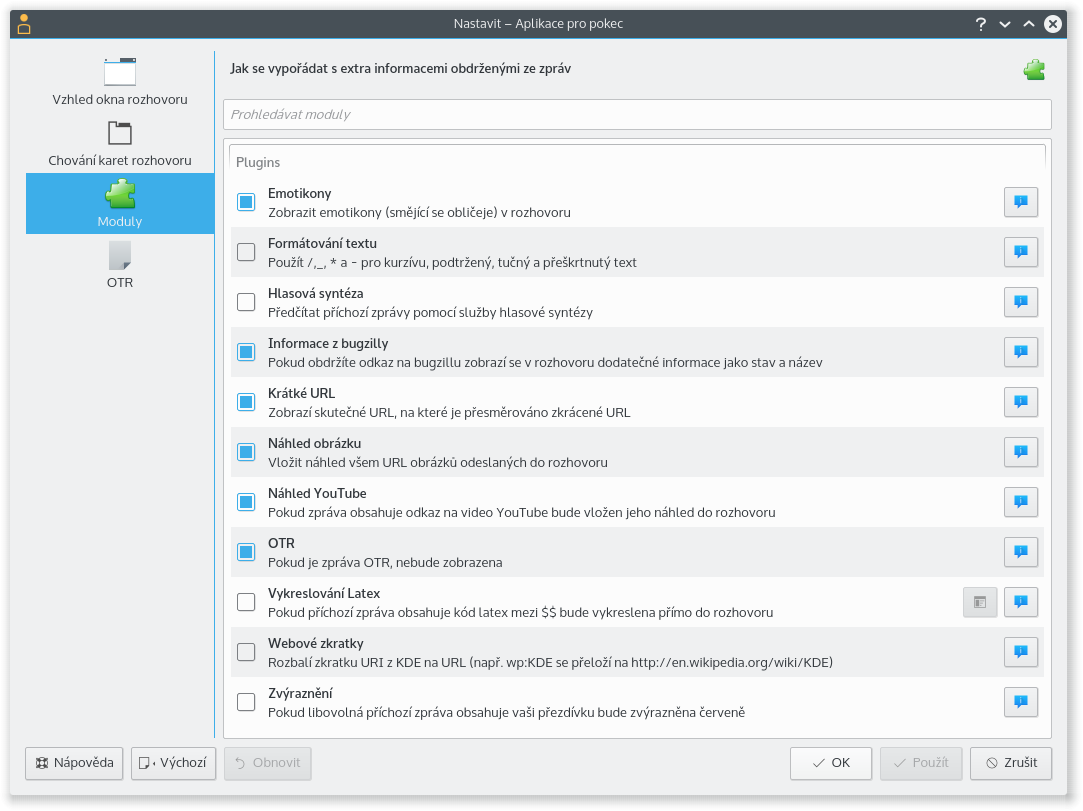Open info for Emotikony plugin
Viewport: 1083px width, 811px height.
point(1020,202)
